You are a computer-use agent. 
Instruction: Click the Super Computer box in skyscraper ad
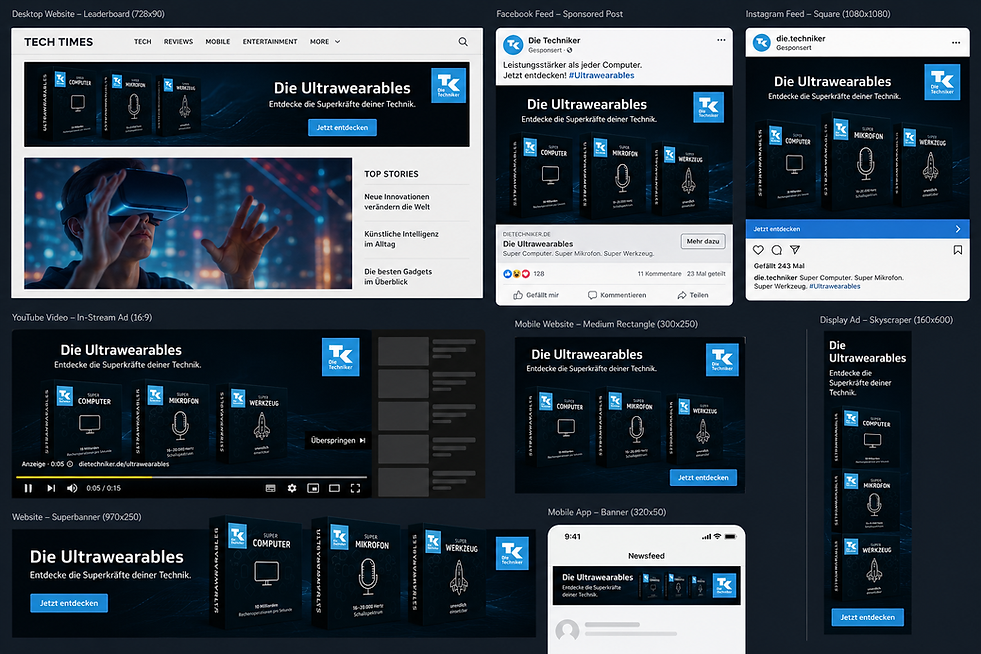867,437
